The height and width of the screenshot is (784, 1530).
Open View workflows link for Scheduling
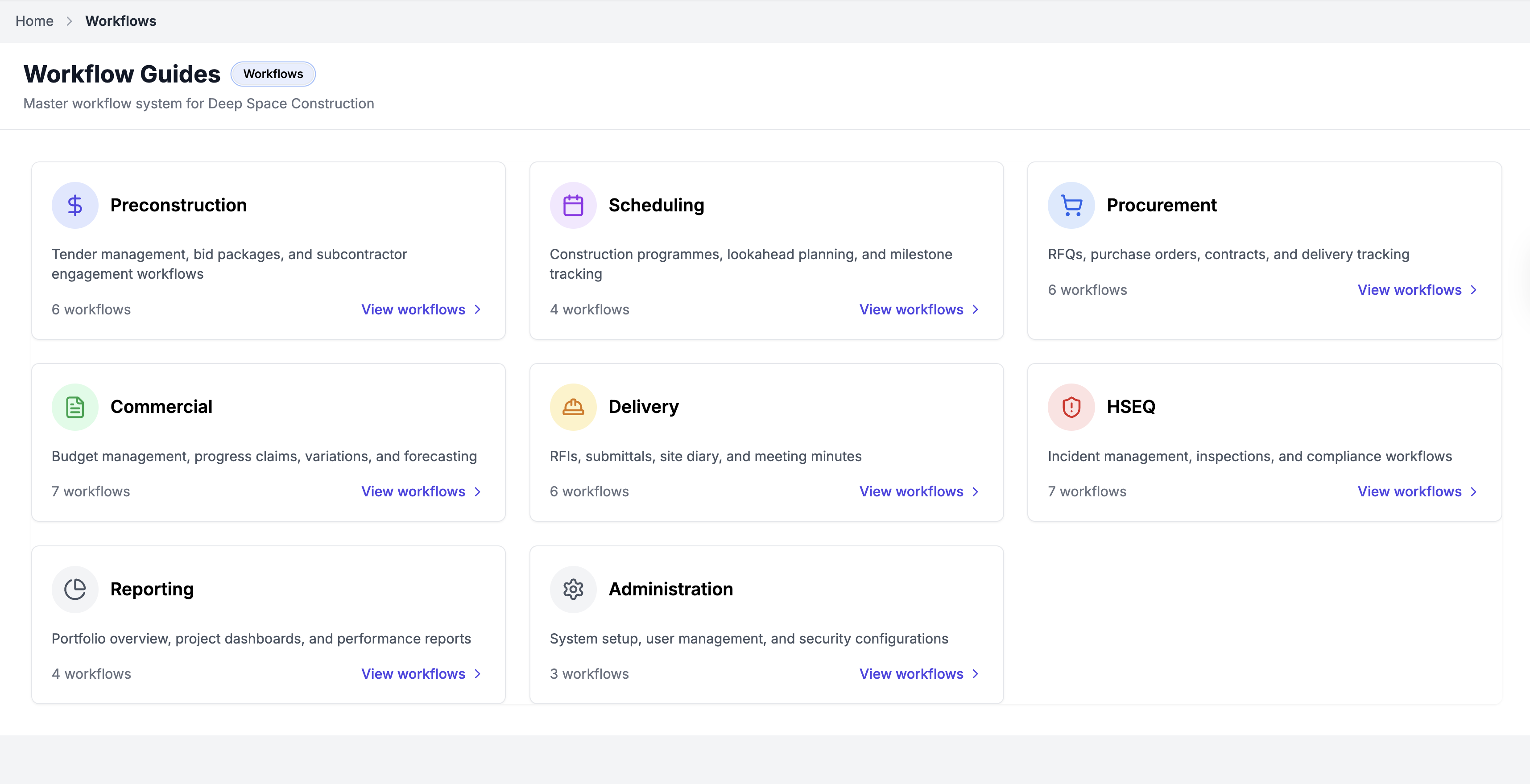(x=919, y=309)
